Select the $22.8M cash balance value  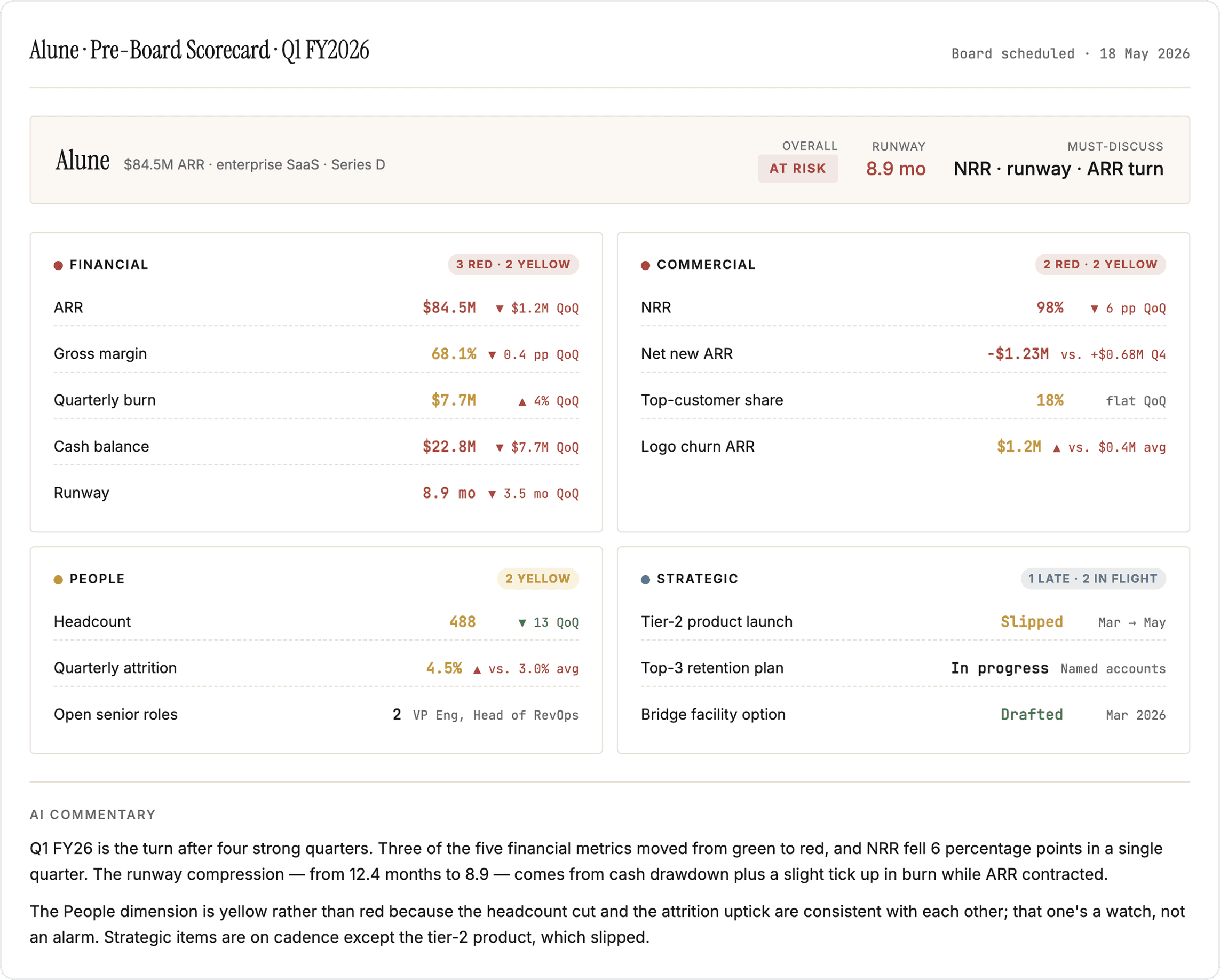[449, 447]
